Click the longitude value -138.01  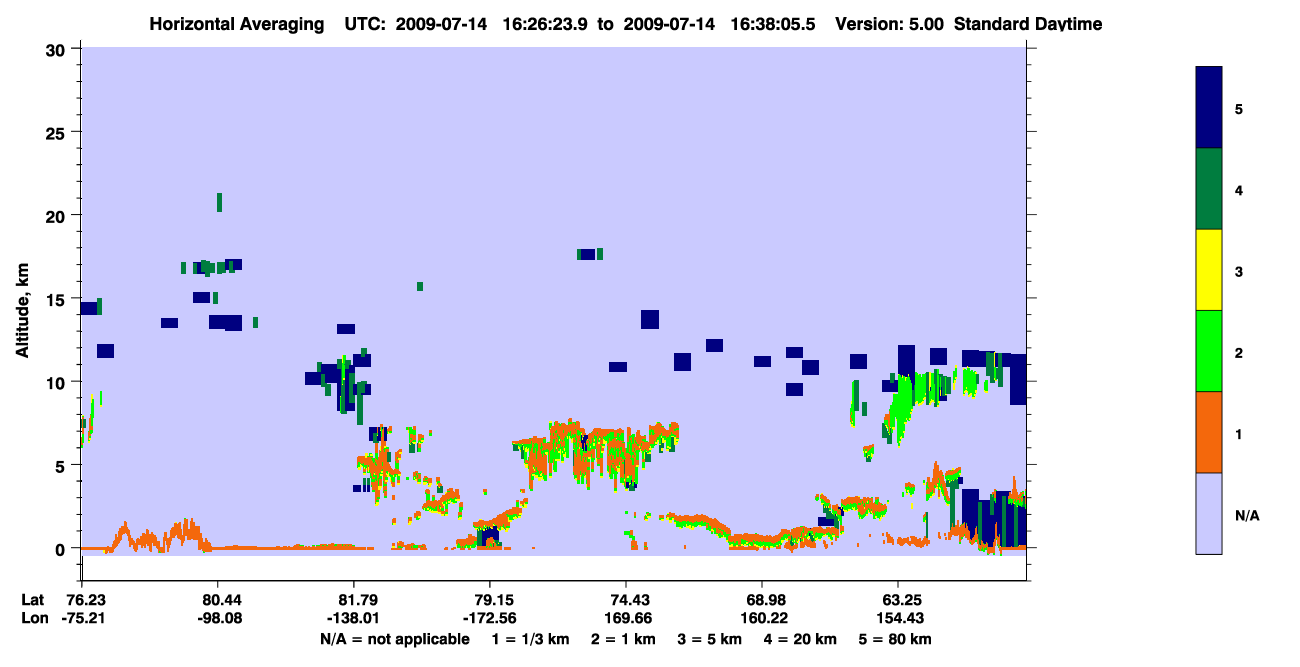(354, 618)
